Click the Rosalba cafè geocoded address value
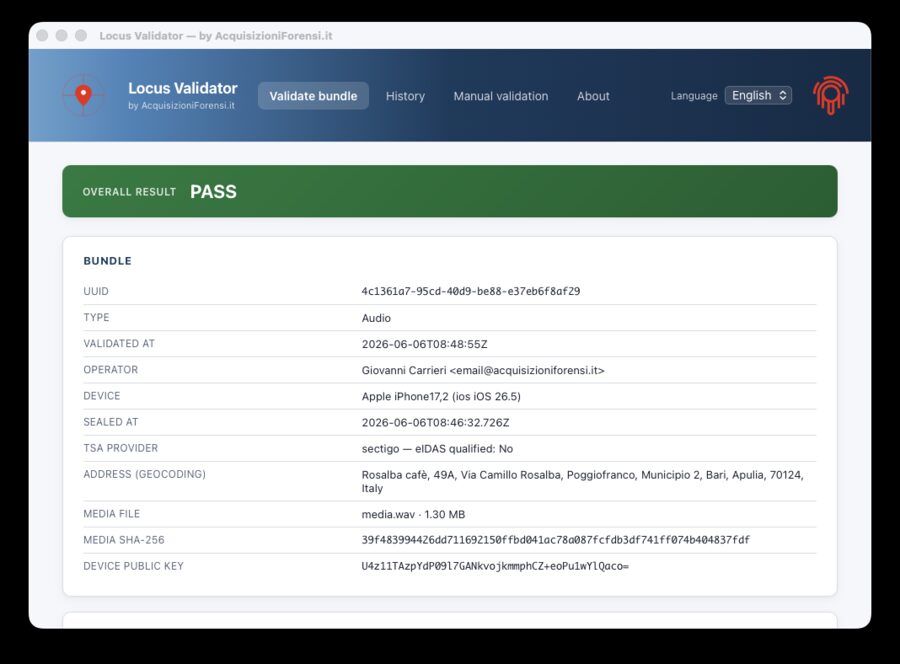This screenshot has width=900, height=664. click(x=582, y=482)
